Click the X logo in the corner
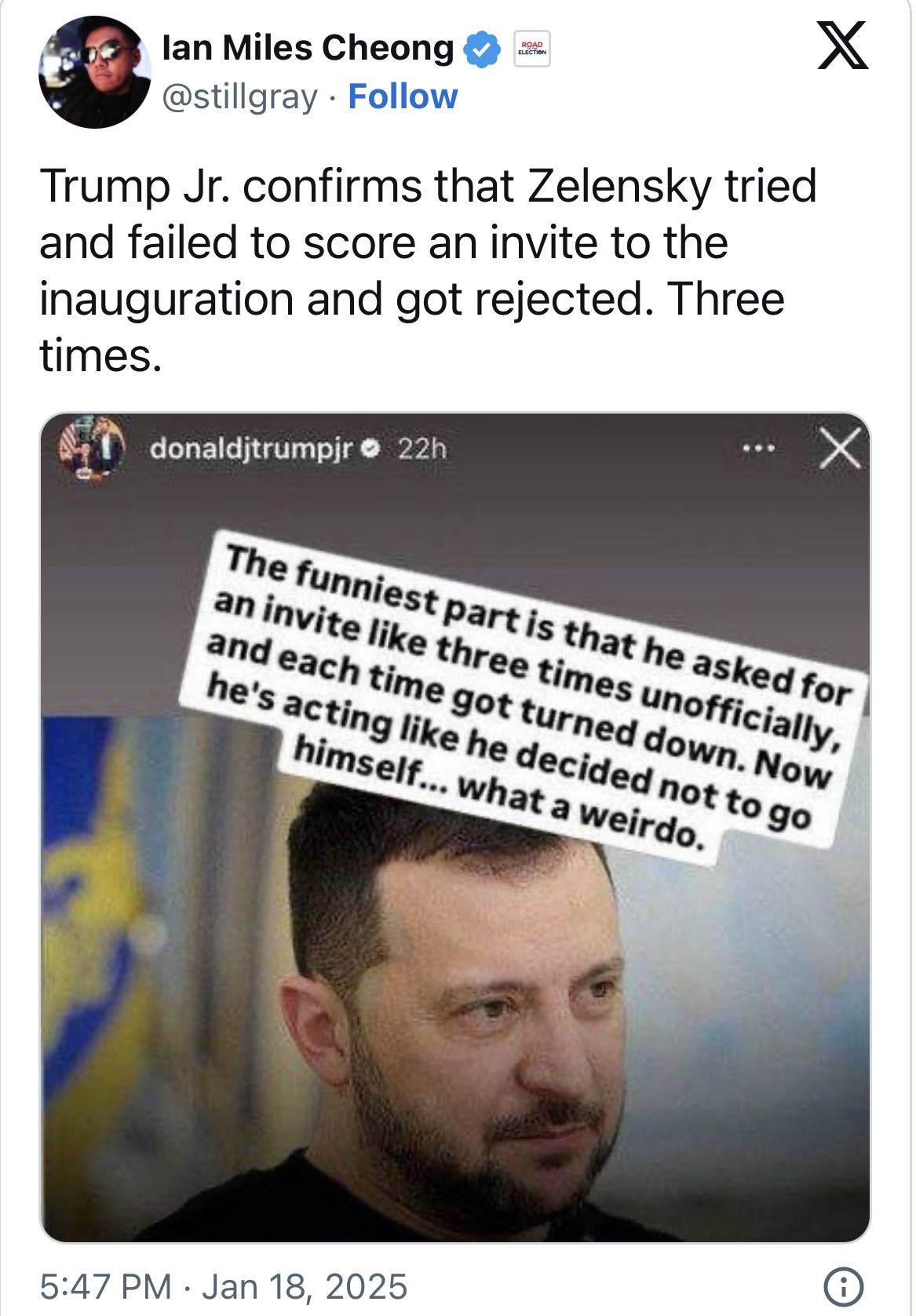The width and height of the screenshot is (916, 1316). pyautogui.click(x=842, y=46)
